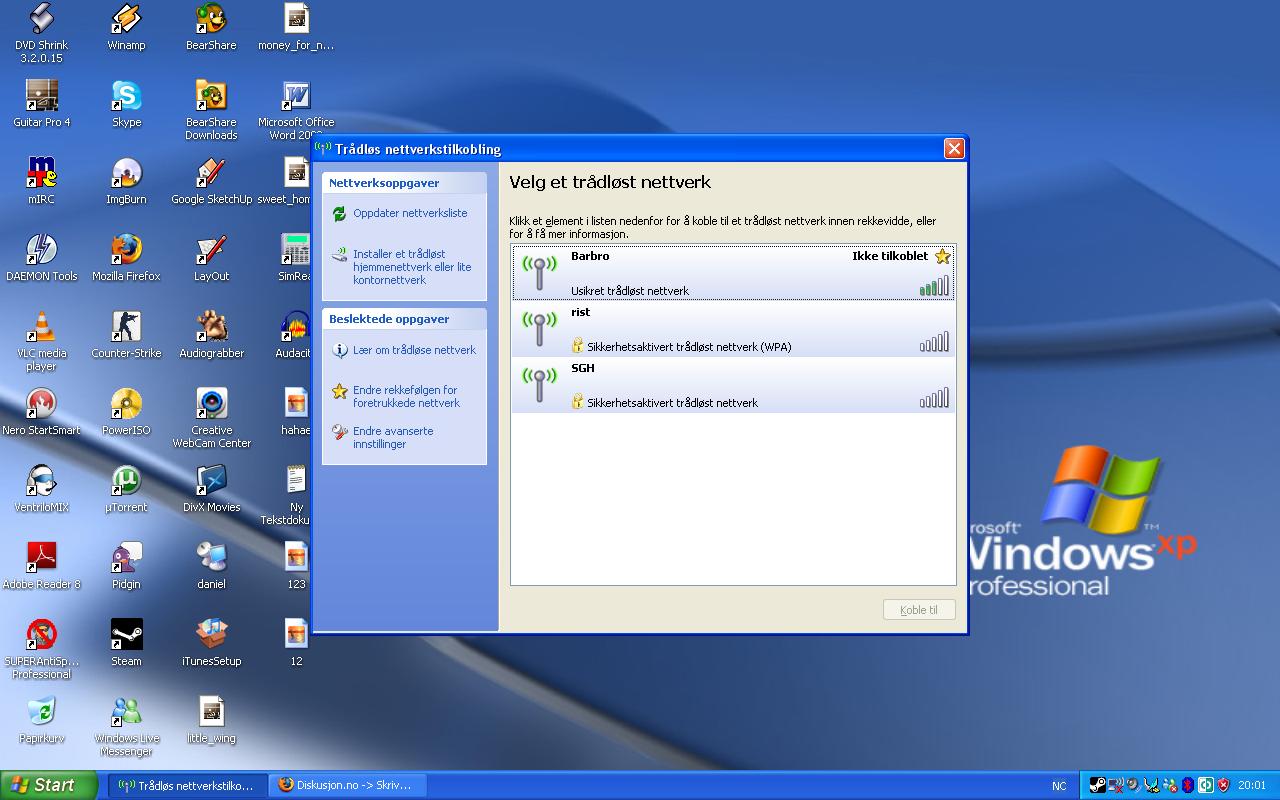The height and width of the screenshot is (800, 1280).
Task: Select the Skype desktop shortcut
Action: tap(126, 104)
